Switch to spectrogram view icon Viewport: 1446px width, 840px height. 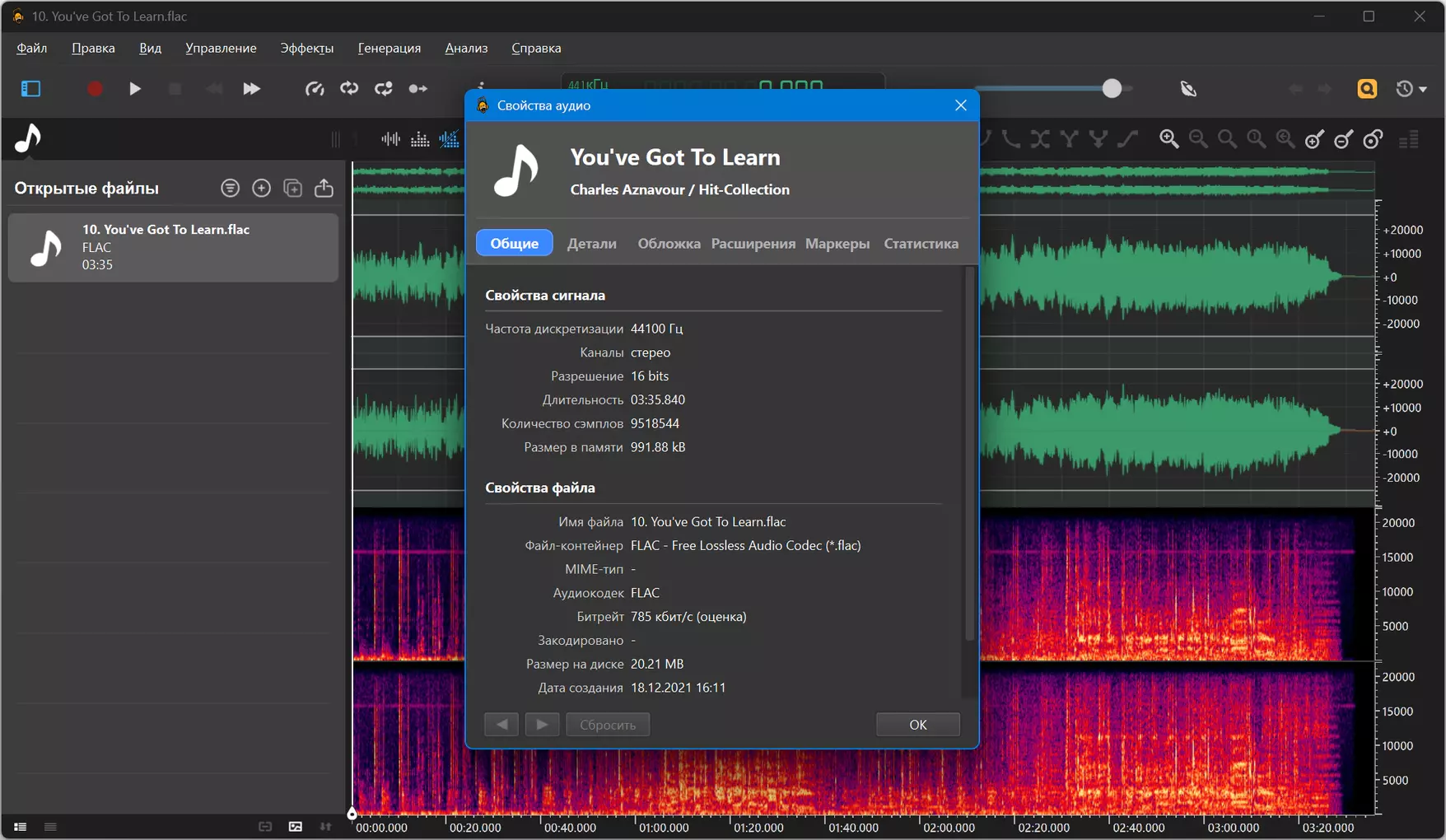tap(420, 139)
